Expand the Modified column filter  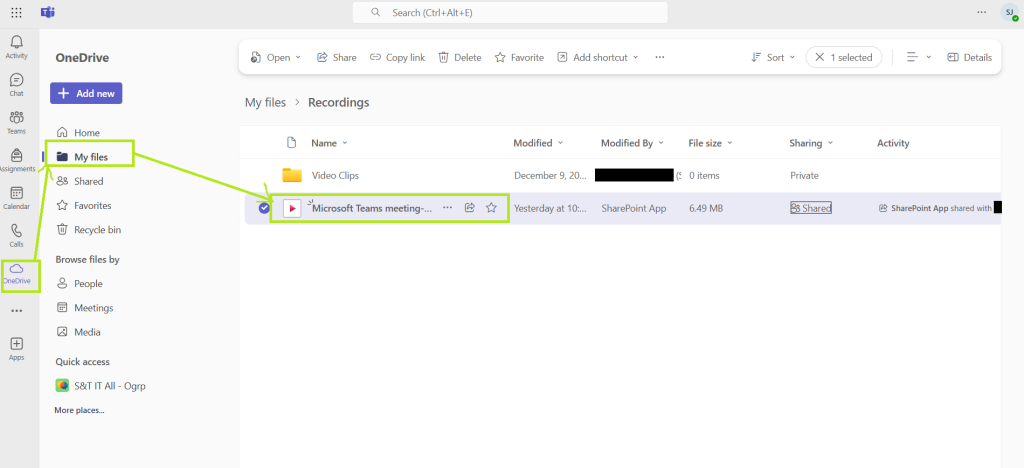[538, 143]
